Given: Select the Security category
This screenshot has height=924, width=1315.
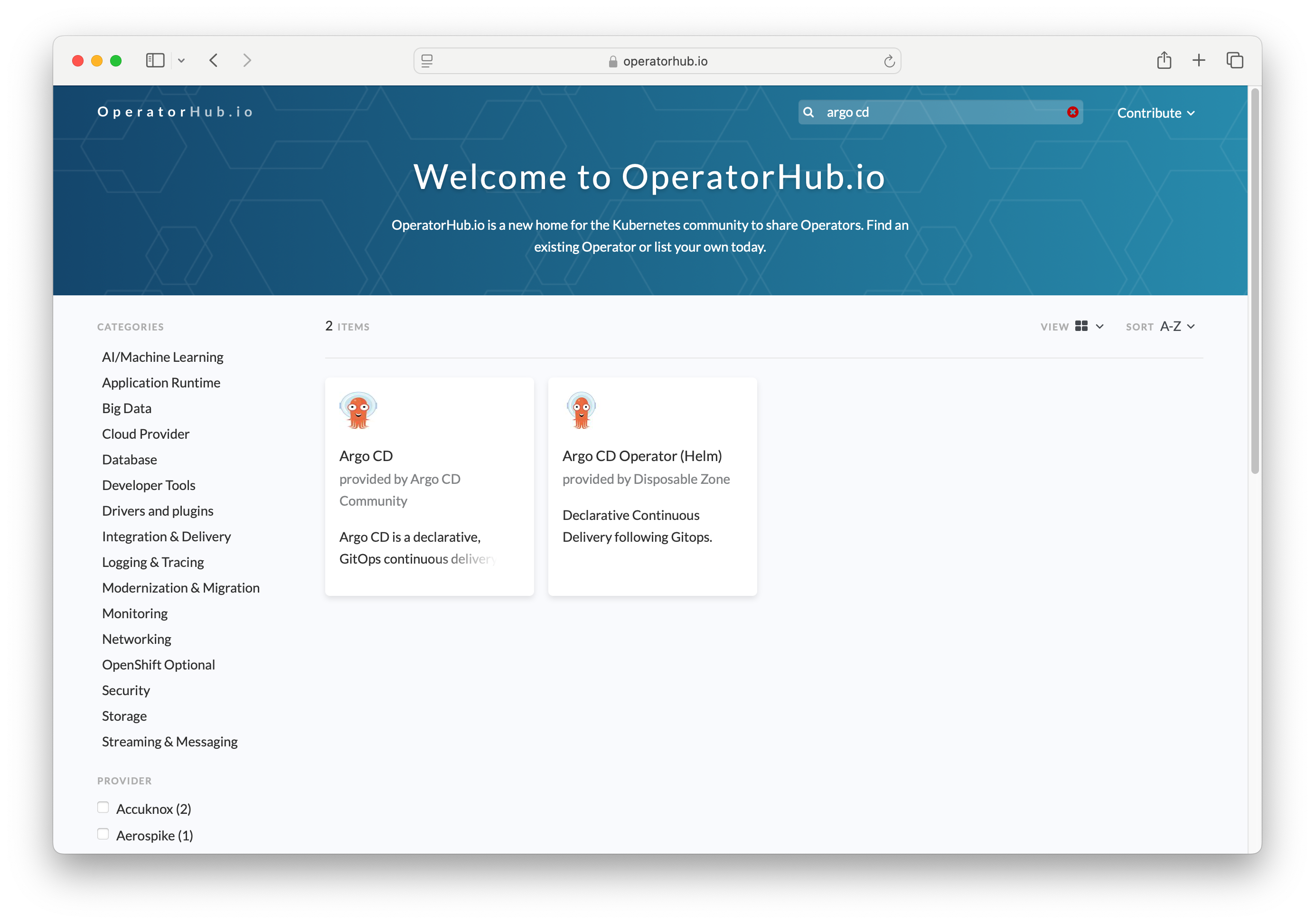Looking at the screenshot, I should tap(126, 690).
